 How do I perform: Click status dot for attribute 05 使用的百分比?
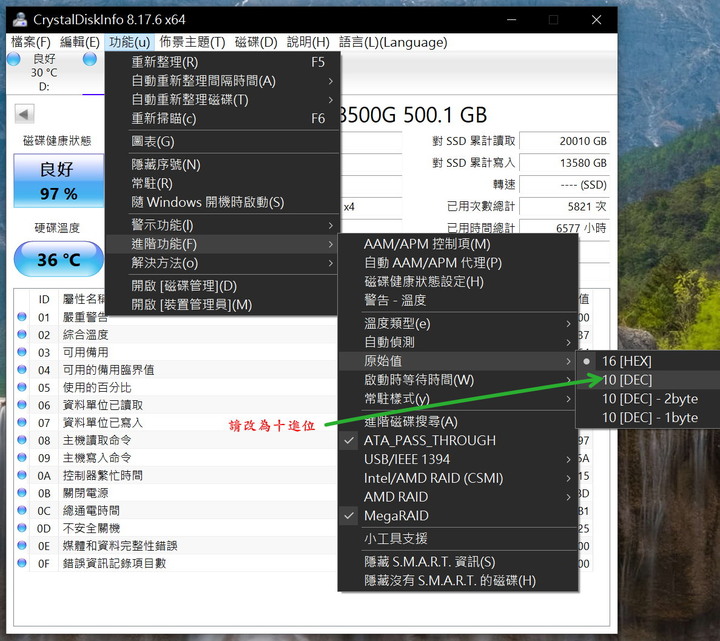22,387
